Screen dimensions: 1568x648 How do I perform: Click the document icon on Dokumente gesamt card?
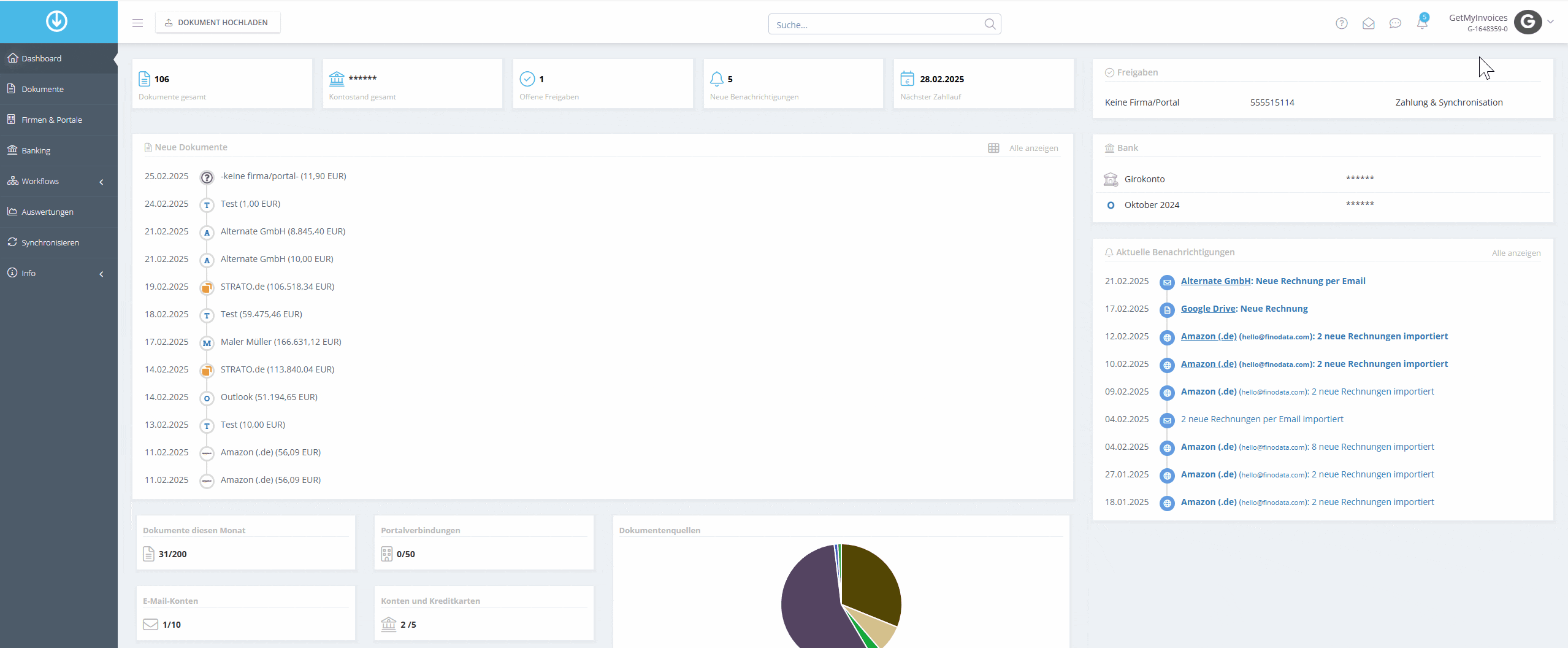click(144, 79)
